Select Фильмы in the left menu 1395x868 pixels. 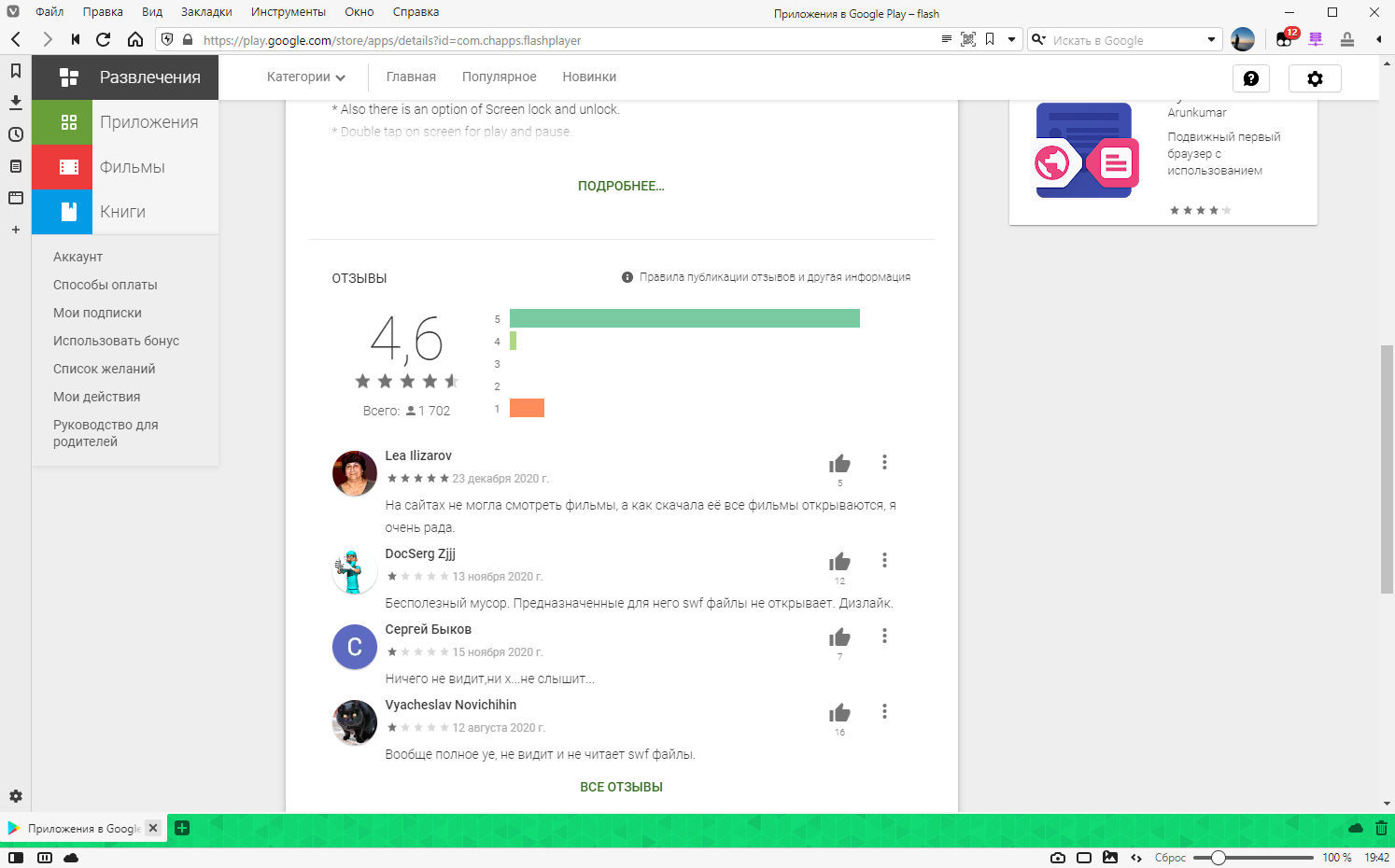tap(125, 167)
